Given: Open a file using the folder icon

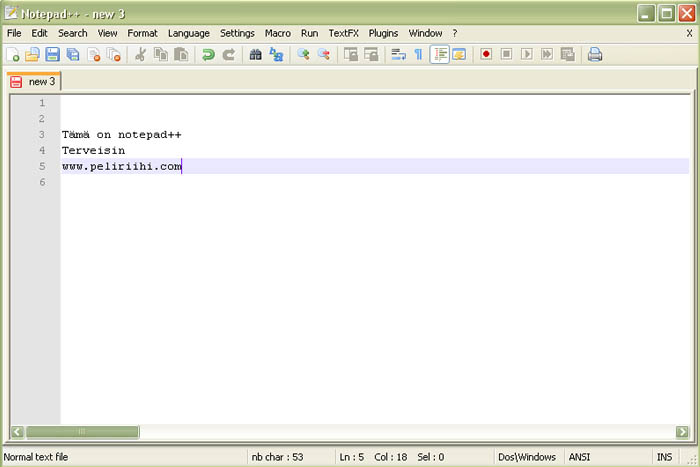Looking at the screenshot, I should pos(32,54).
